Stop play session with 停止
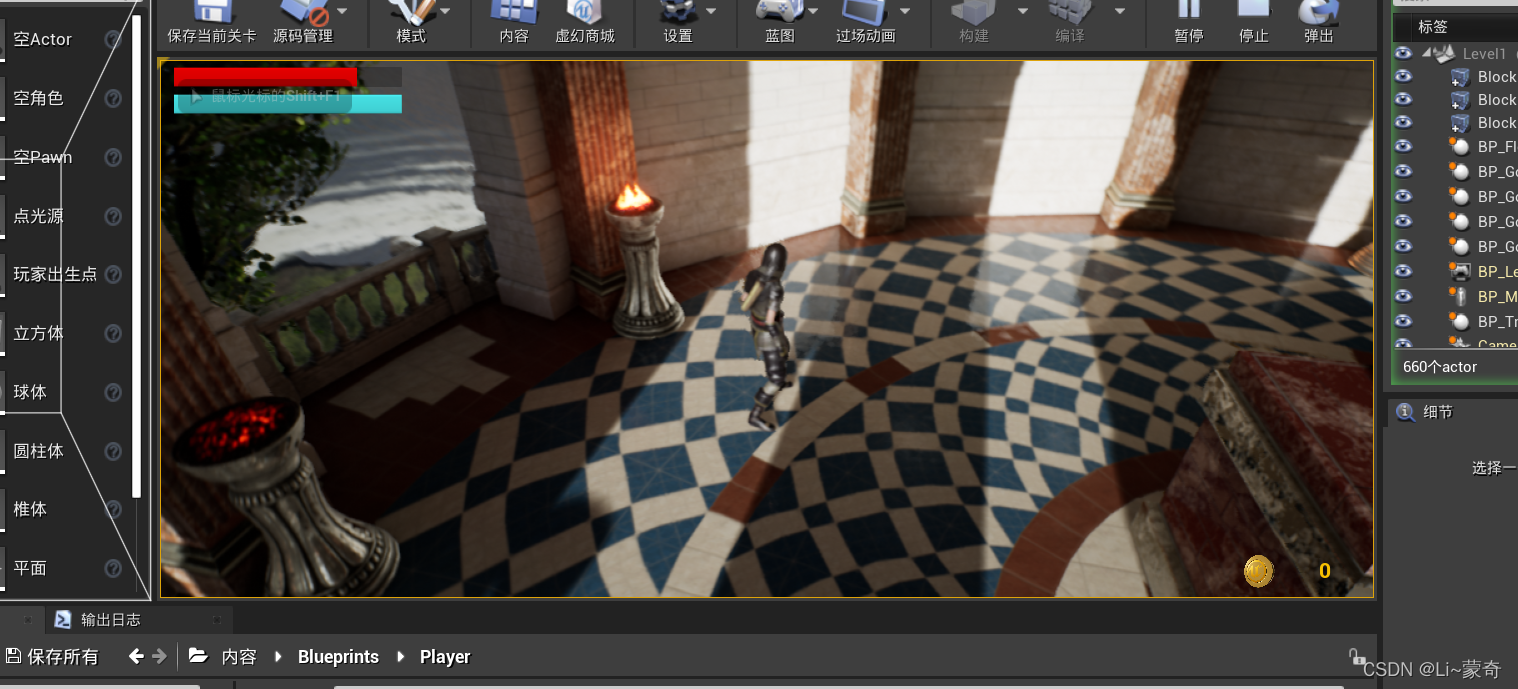1518x689 pixels. pyautogui.click(x=1253, y=10)
